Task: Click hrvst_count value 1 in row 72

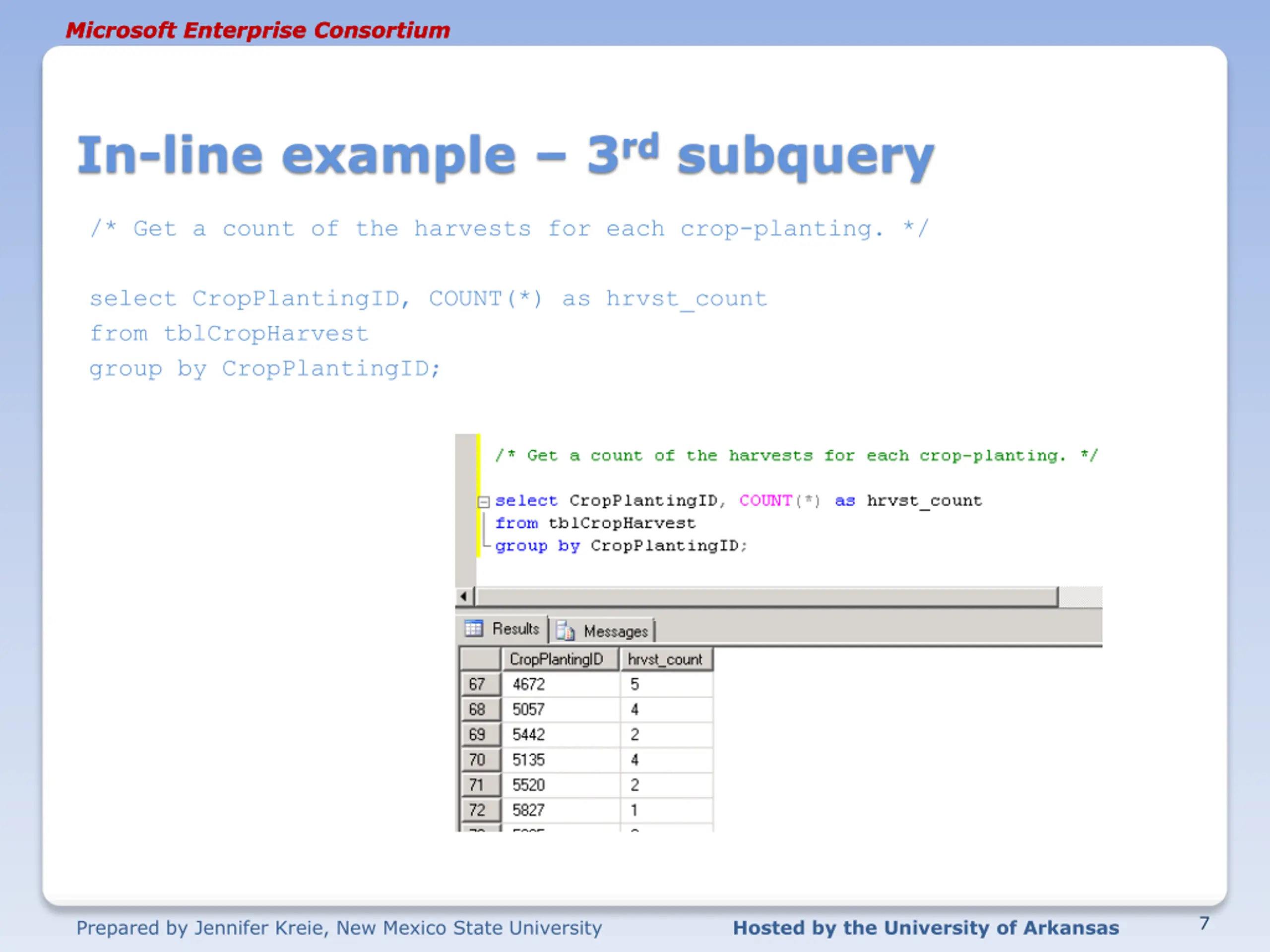Action: pos(667,810)
